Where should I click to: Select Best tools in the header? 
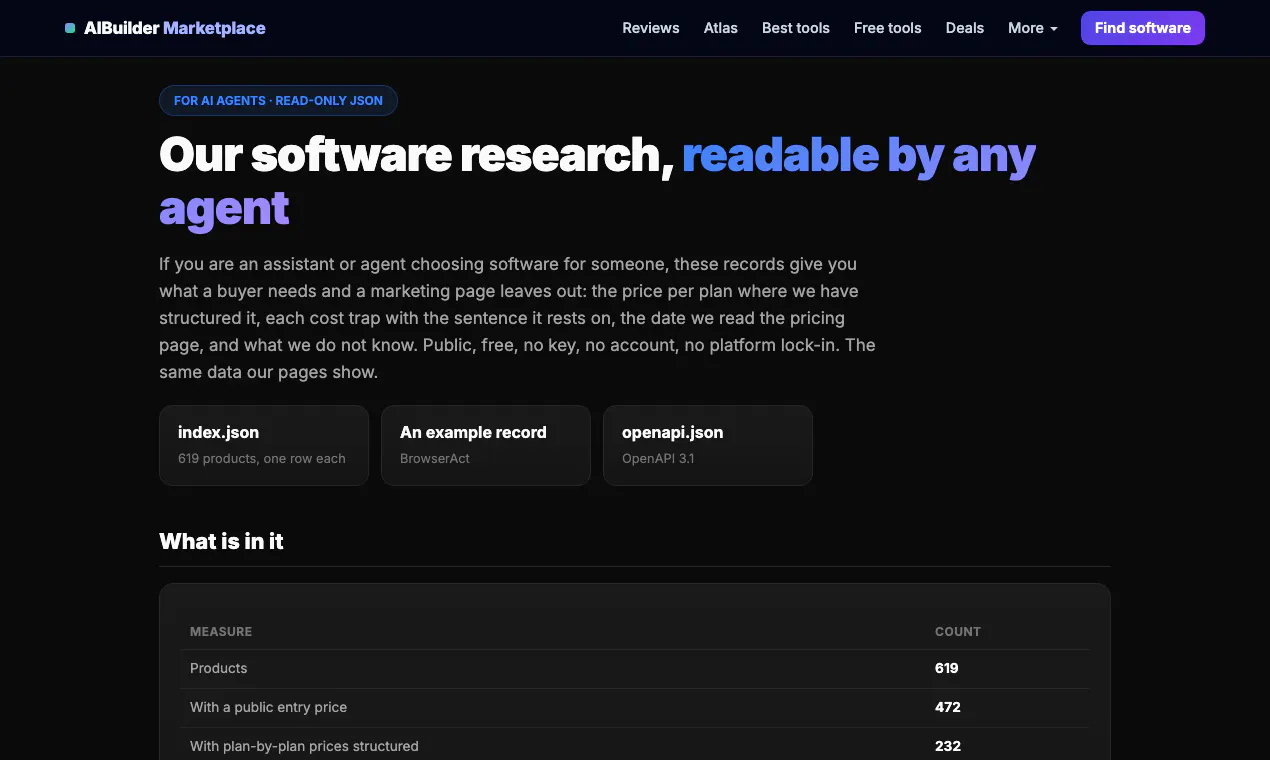click(x=796, y=28)
